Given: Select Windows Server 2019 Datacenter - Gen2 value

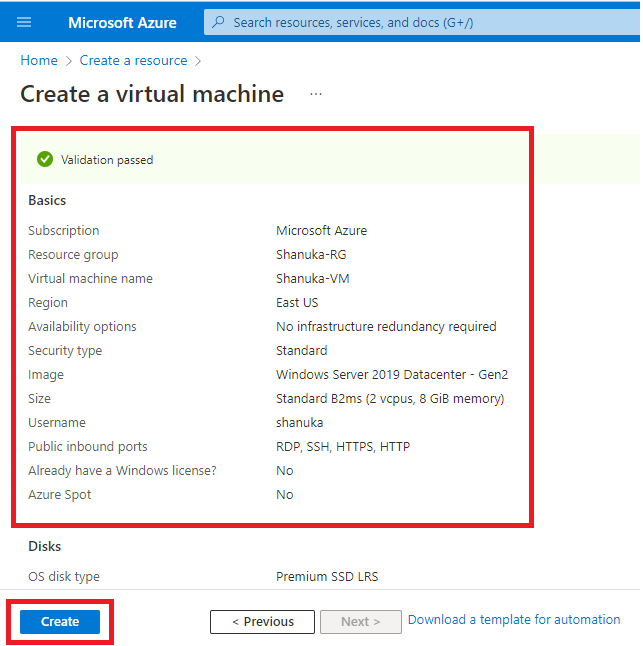Looking at the screenshot, I should tap(392, 375).
